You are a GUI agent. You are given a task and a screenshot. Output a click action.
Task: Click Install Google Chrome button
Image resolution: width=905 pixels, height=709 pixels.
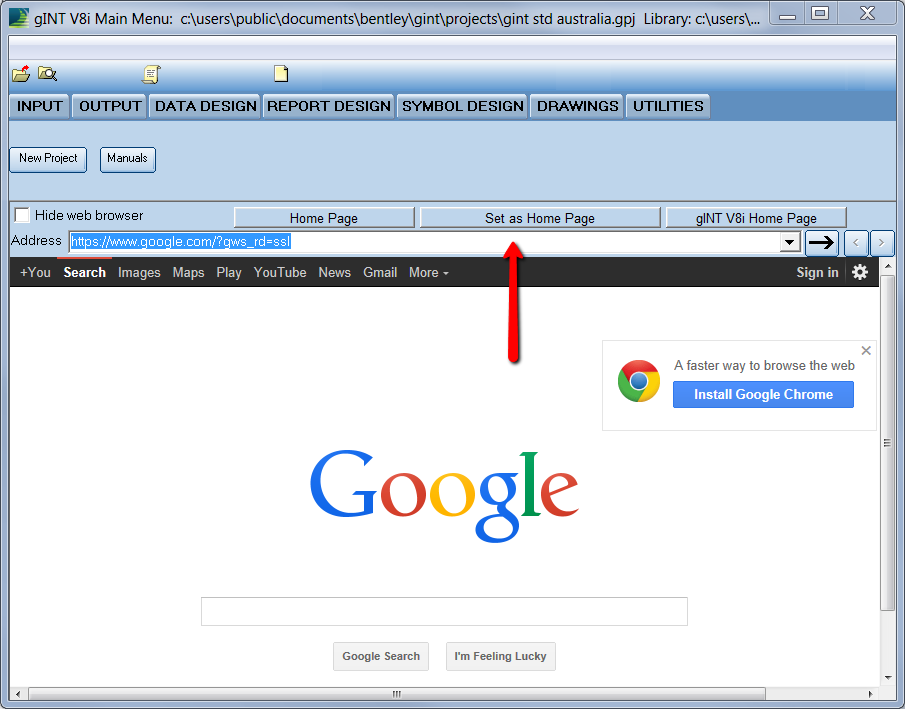point(763,394)
